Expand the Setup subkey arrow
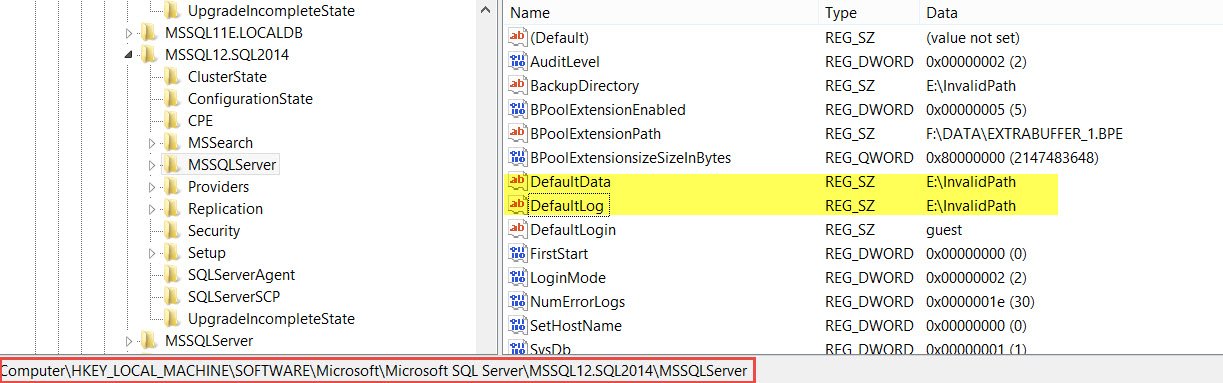 coord(152,253)
